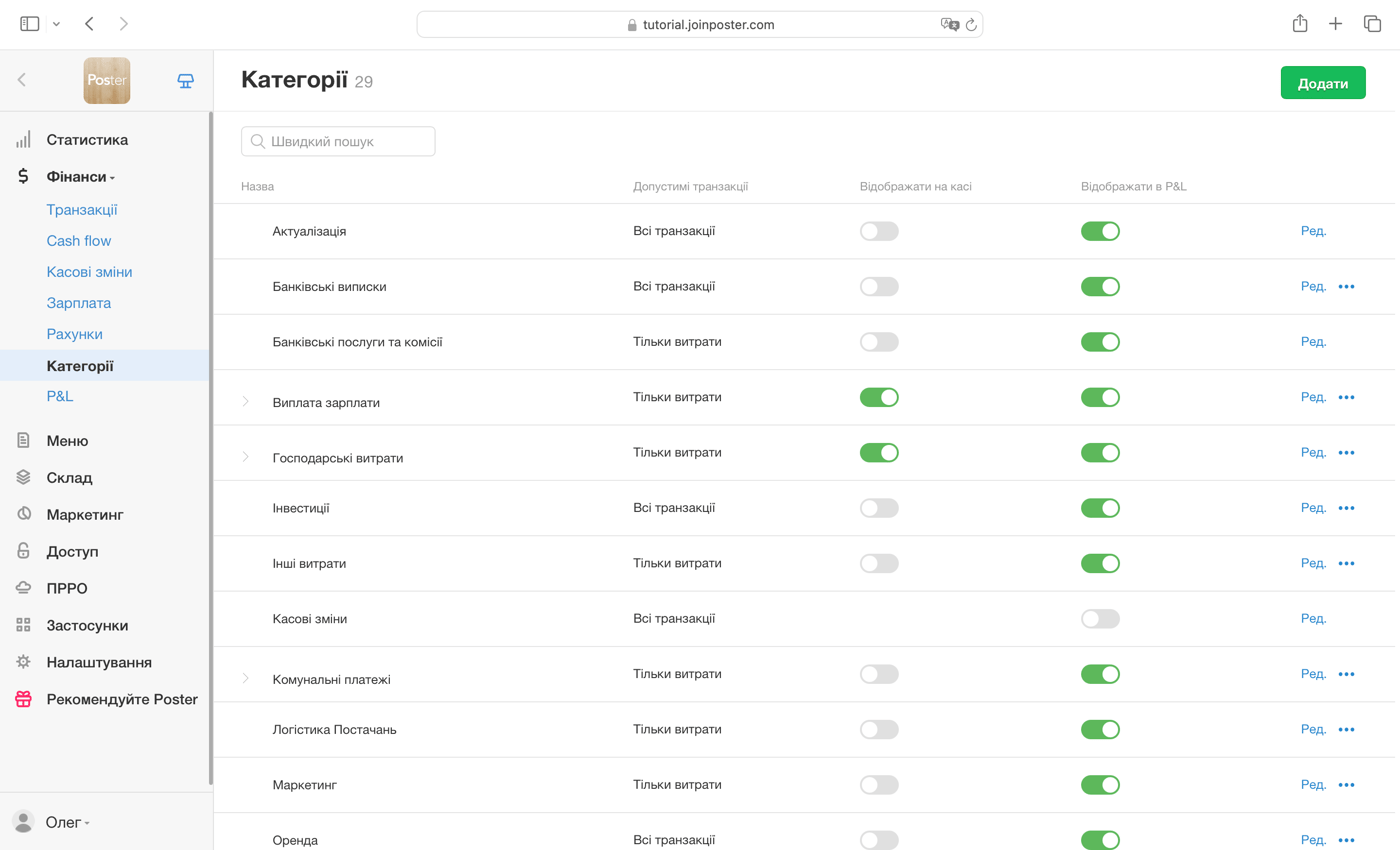Image resolution: width=1400 pixels, height=850 pixels.
Task: Click the Швидкий пошук search field
Action: [338, 142]
